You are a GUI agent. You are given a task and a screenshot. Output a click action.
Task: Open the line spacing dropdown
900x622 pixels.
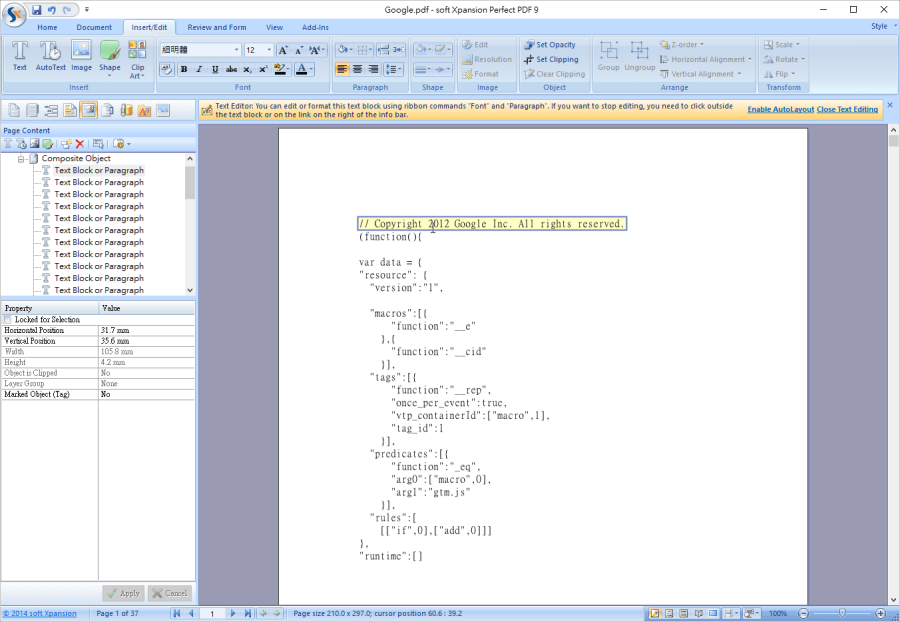[x=393, y=69]
